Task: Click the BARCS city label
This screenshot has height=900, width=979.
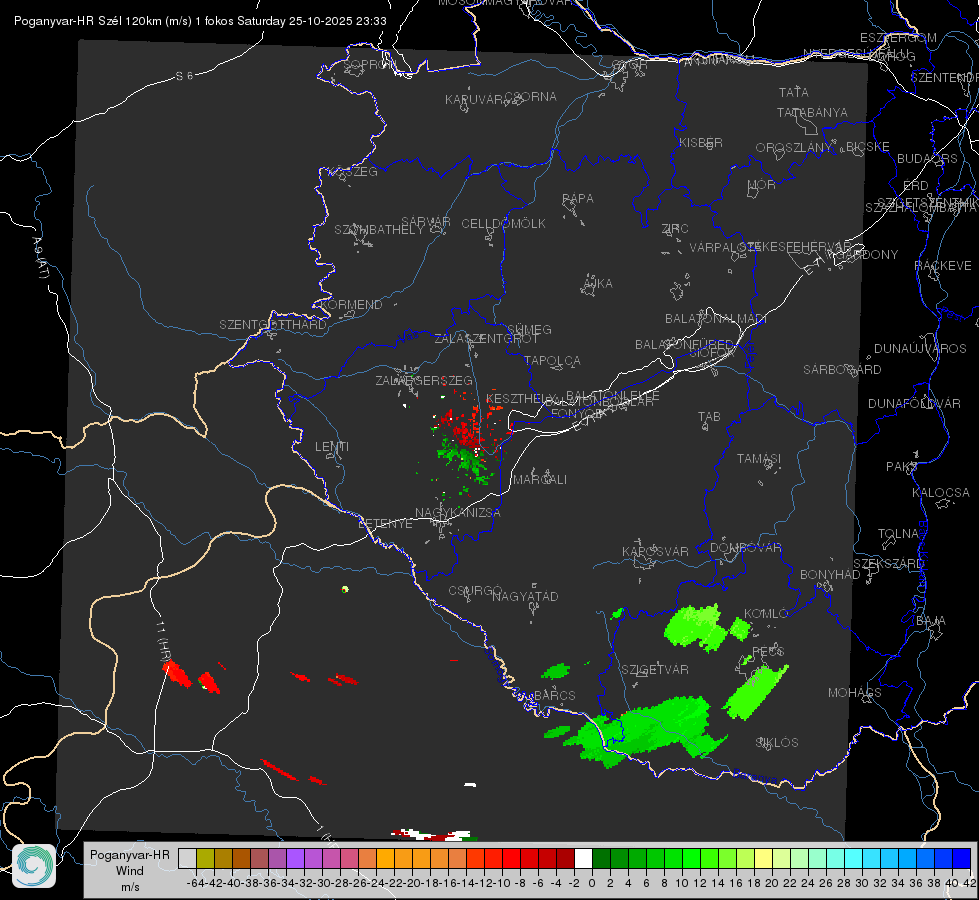Action: pos(555,695)
